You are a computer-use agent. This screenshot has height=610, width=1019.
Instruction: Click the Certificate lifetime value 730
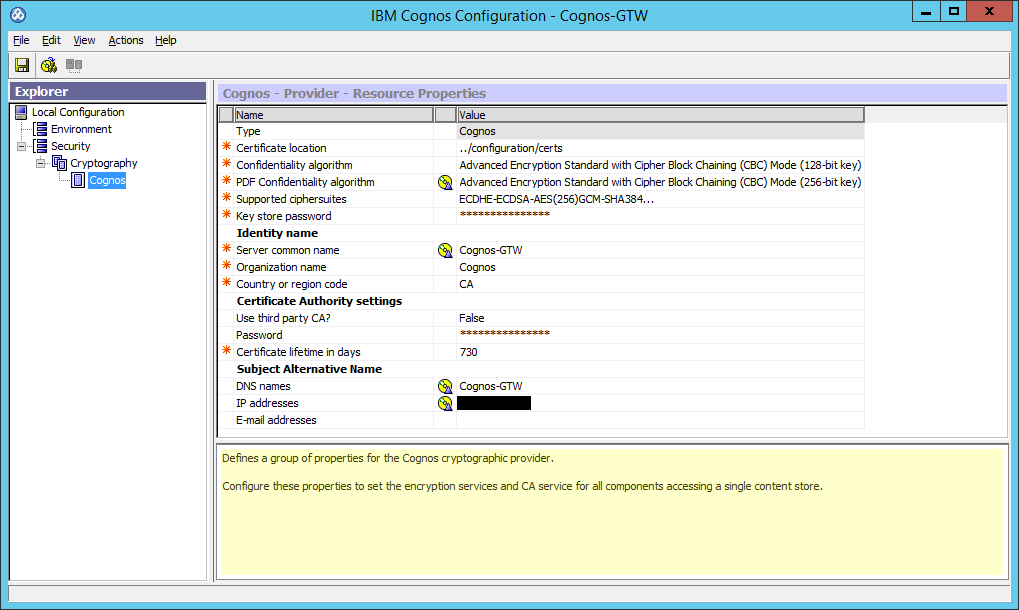click(468, 352)
